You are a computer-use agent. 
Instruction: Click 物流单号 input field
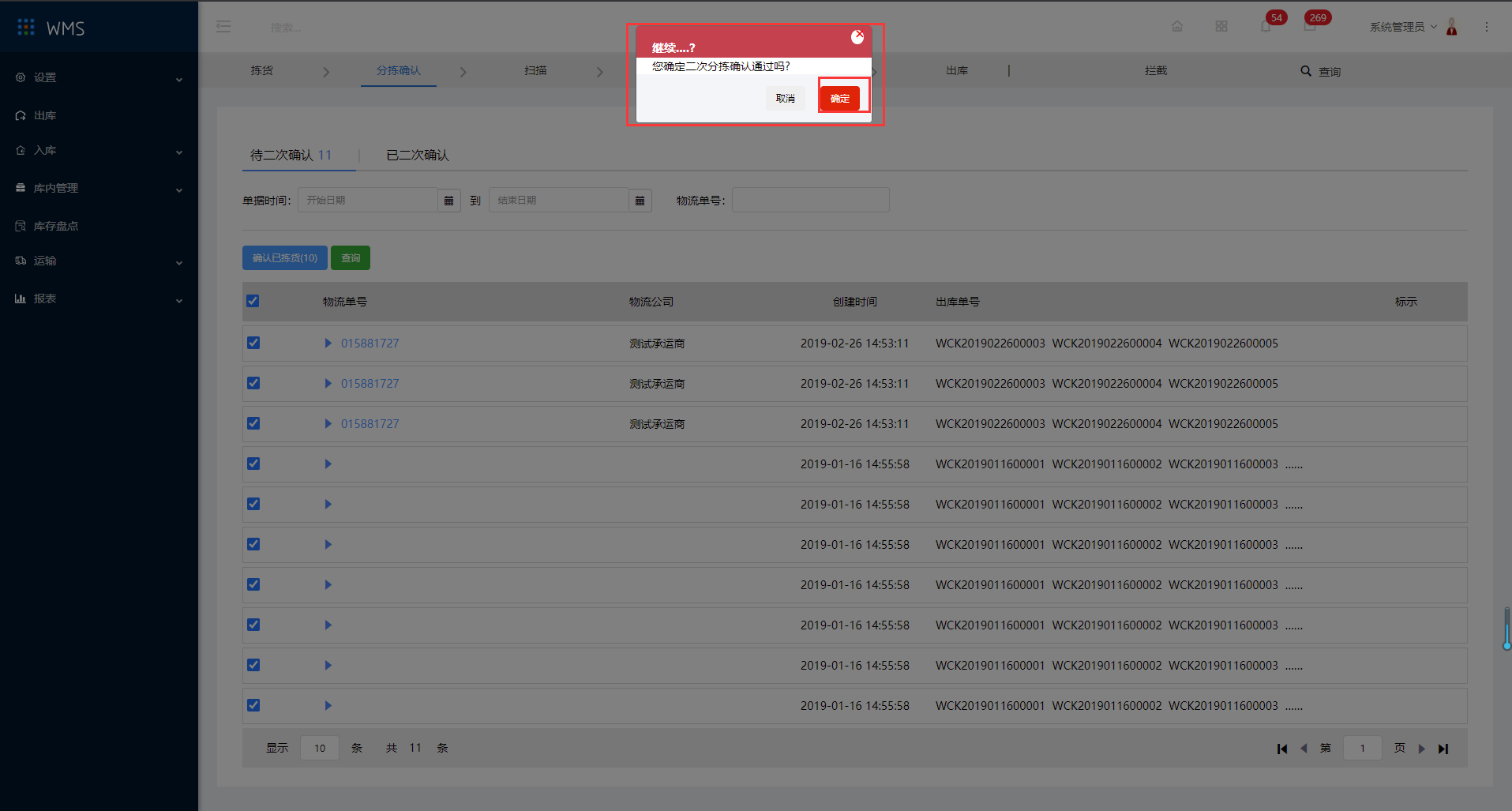tap(811, 201)
